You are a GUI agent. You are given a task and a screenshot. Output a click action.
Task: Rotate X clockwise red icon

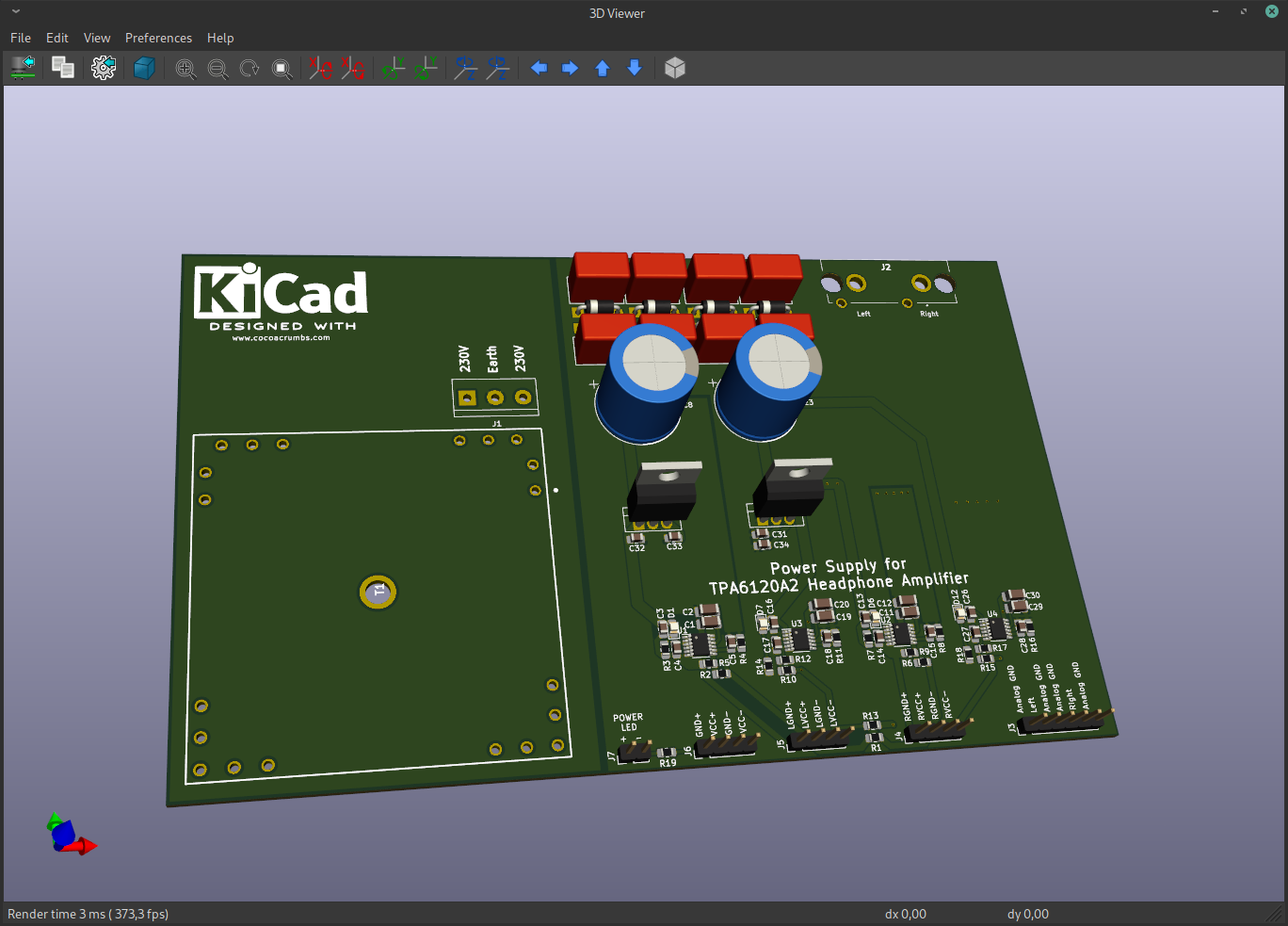(x=321, y=68)
